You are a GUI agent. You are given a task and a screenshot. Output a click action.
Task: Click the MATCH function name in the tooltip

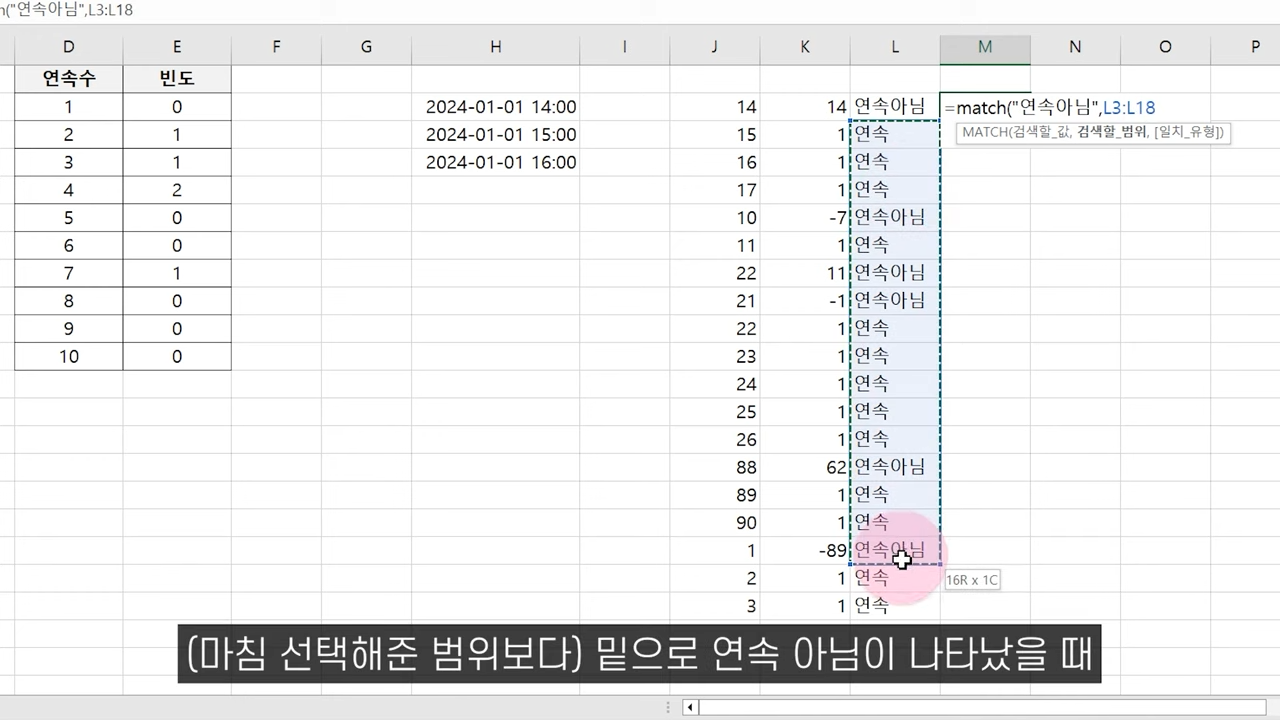[x=985, y=132]
